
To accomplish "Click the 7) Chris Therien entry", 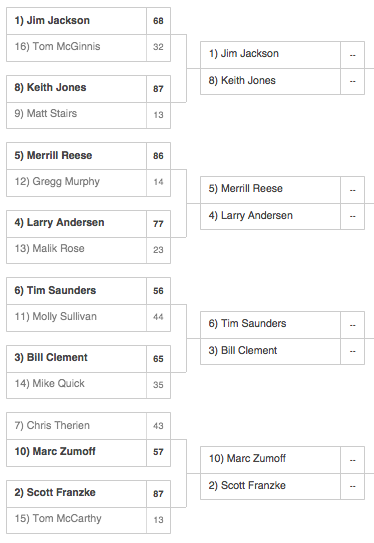I will coord(88,426).
